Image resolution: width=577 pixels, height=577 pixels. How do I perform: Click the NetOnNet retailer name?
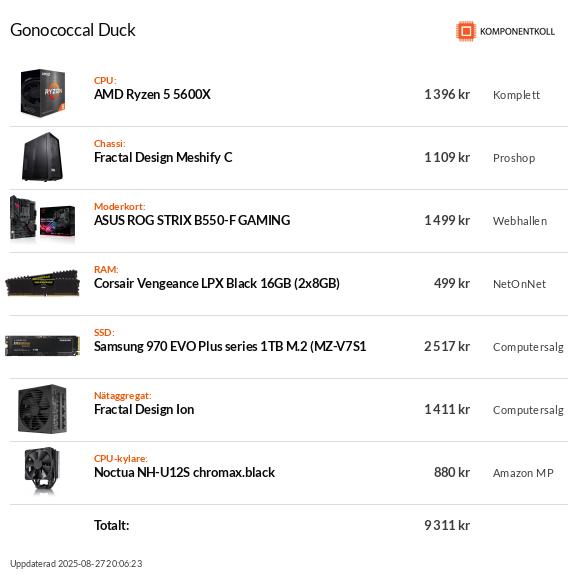[x=519, y=284]
